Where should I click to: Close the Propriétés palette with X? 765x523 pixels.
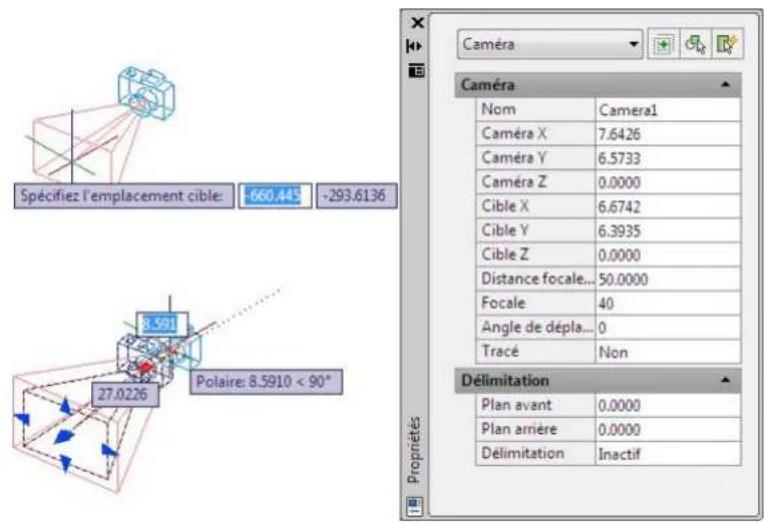417,22
